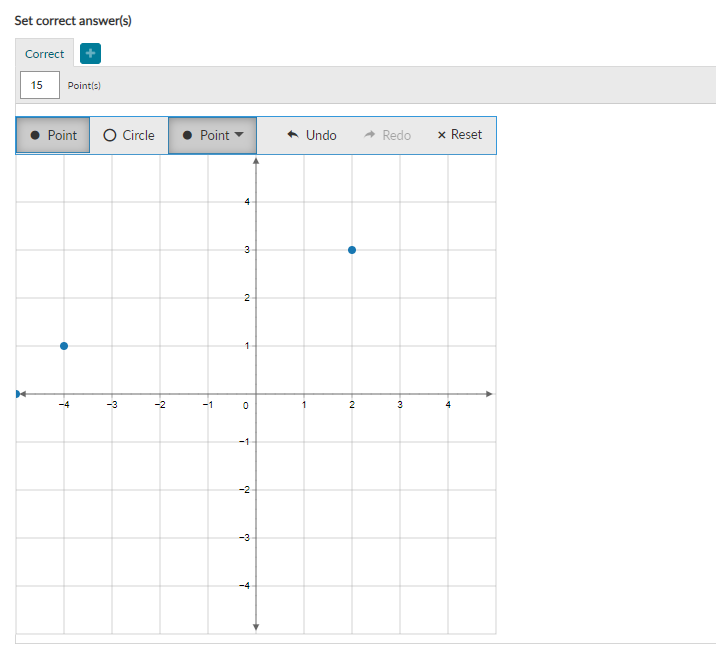Select the plotted point at (-4, 1)
The image size is (716, 654).
(64, 346)
